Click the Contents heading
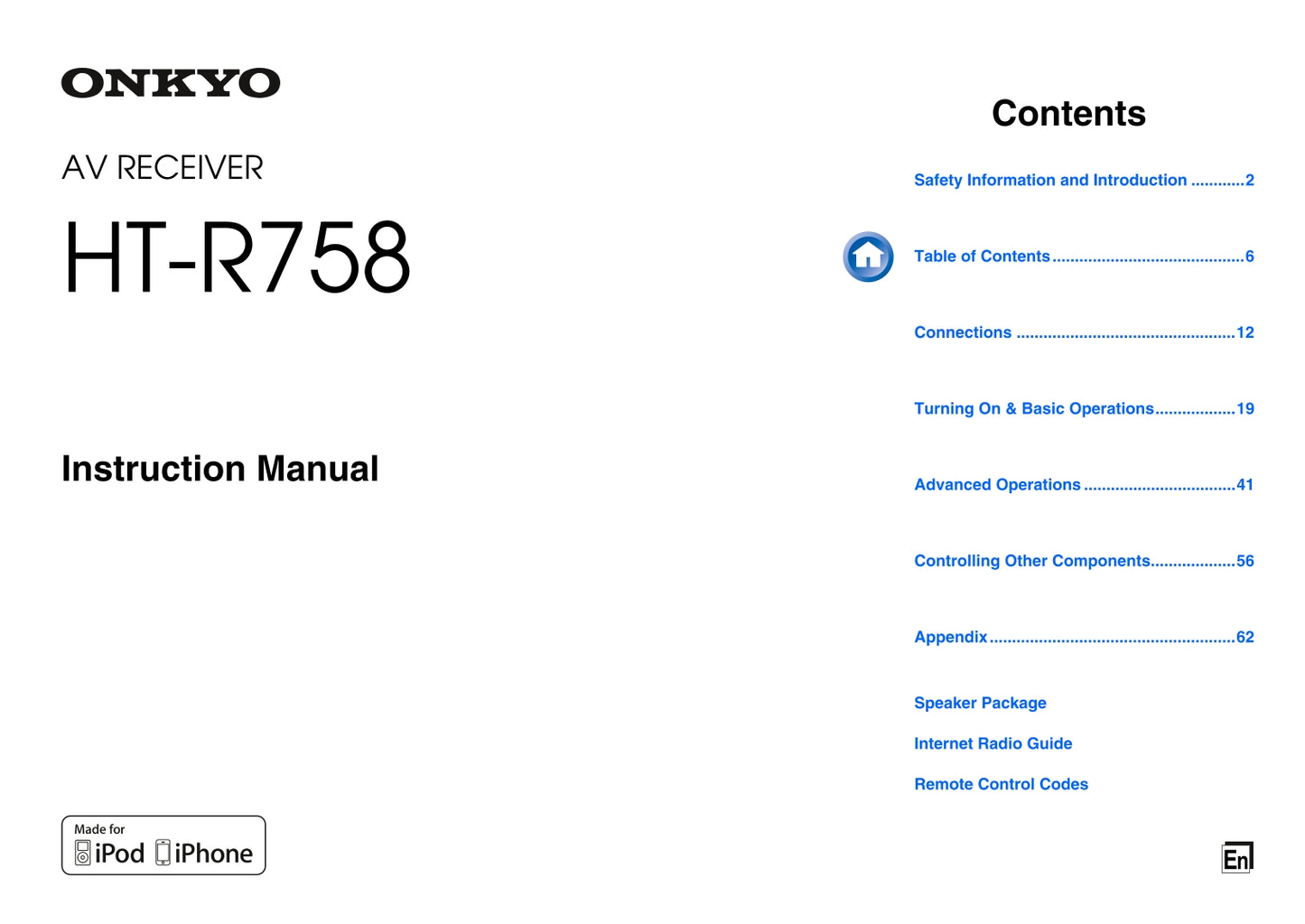The image size is (1305, 924). tap(1068, 114)
